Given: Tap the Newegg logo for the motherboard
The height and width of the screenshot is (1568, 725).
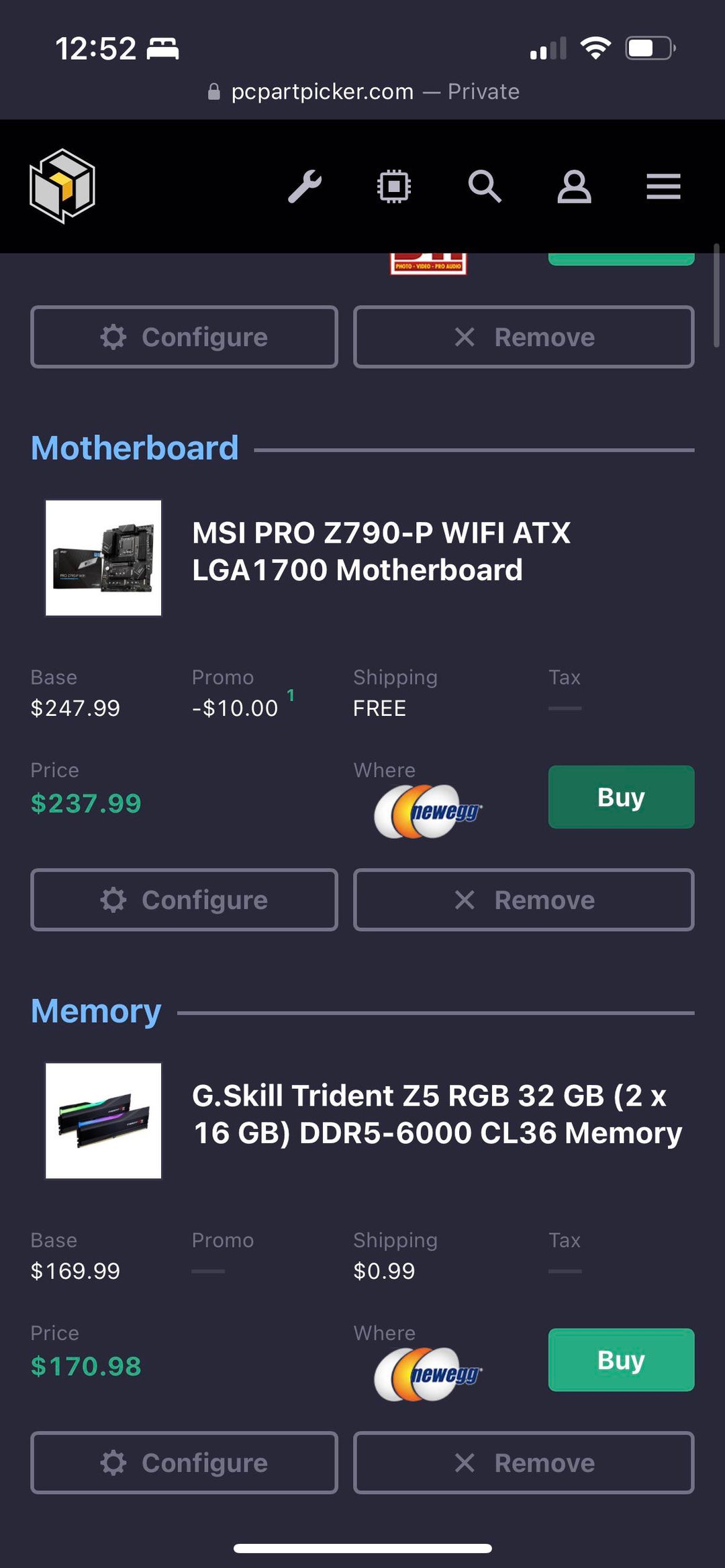Looking at the screenshot, I should tap(428, 811).
